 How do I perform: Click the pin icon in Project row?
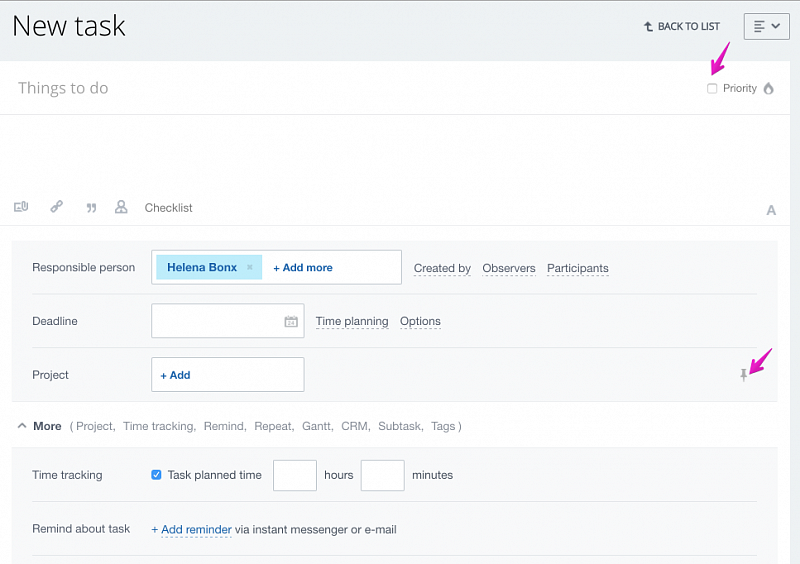[x=743, y=375]
